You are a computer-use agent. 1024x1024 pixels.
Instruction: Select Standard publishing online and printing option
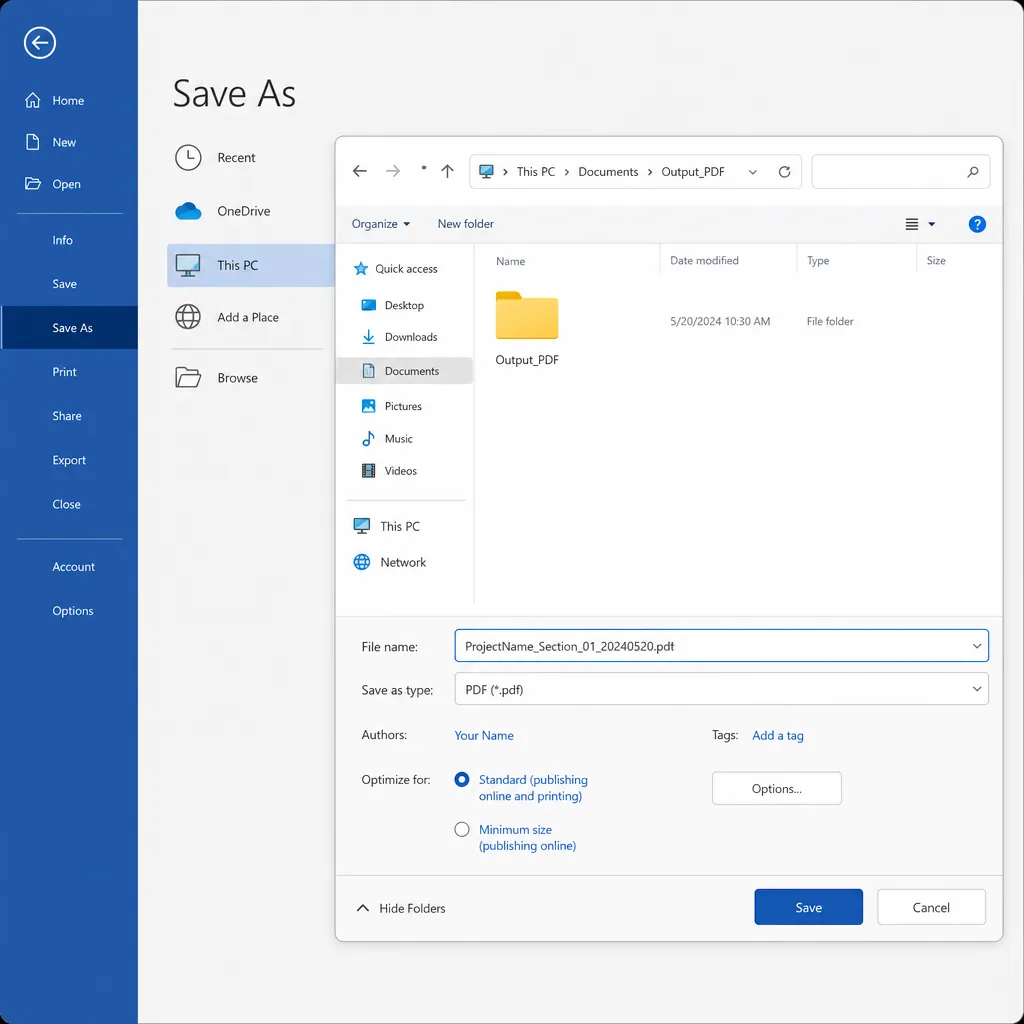click(x=462, y=779)
